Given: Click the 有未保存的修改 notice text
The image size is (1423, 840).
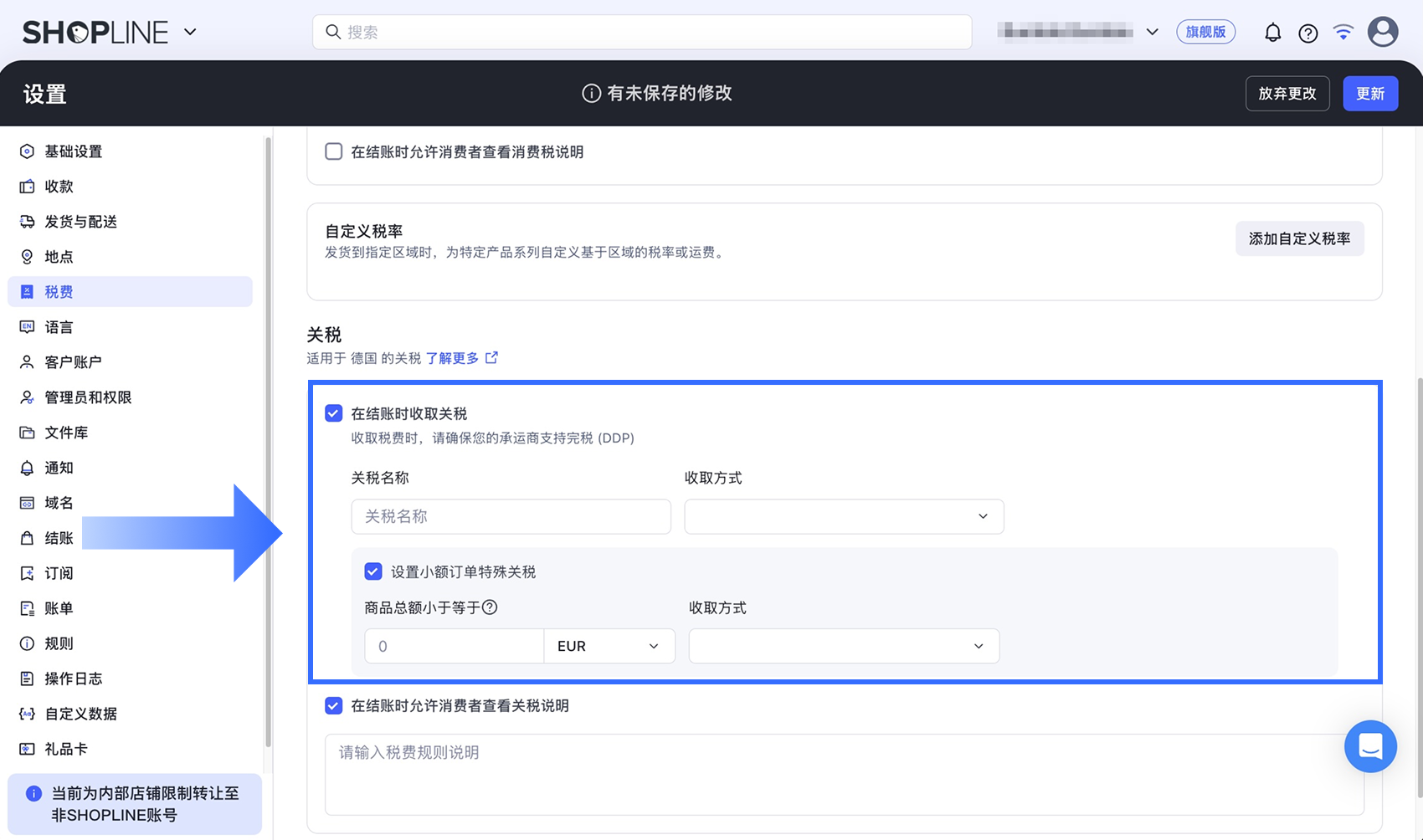Looking at the screenshot, I should pos(670,94).
